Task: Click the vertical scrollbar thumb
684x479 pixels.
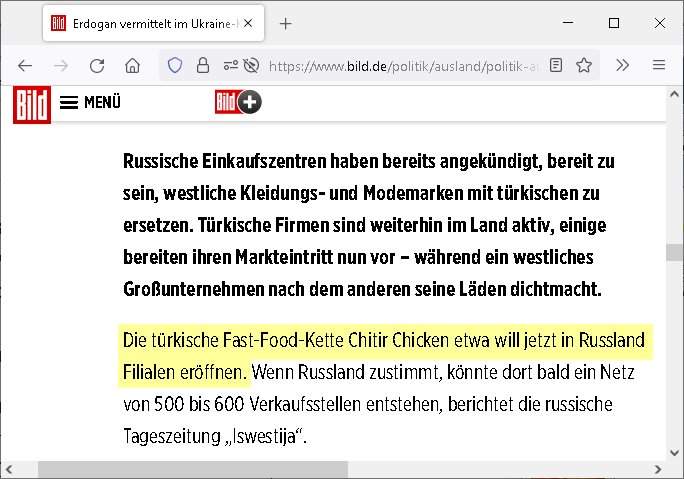Action: click(x=674, y=253)
